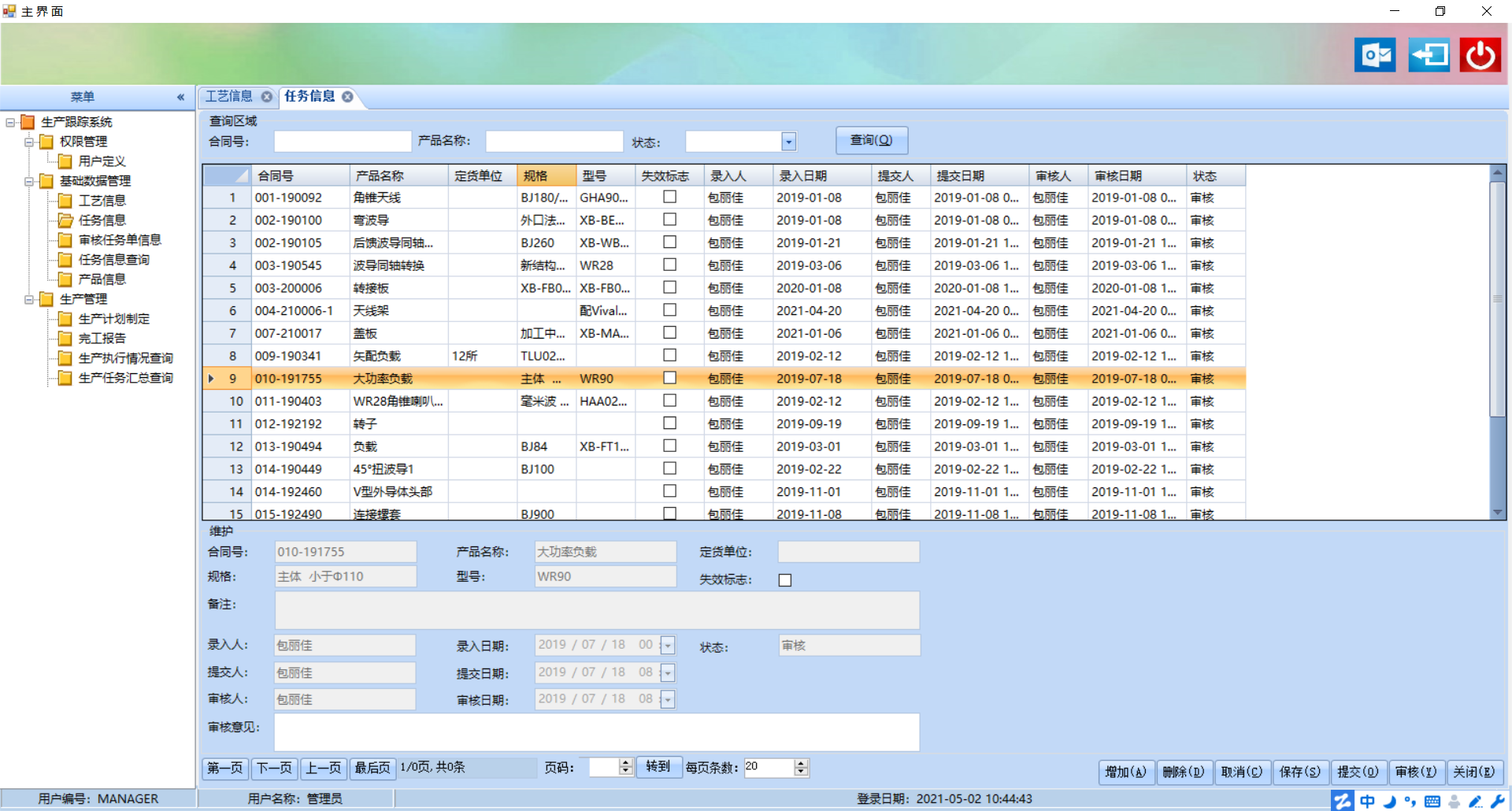This screenshot has width=1512, height=811.
Task: Select the 天线架 product cell
Action: coord(399,310)
